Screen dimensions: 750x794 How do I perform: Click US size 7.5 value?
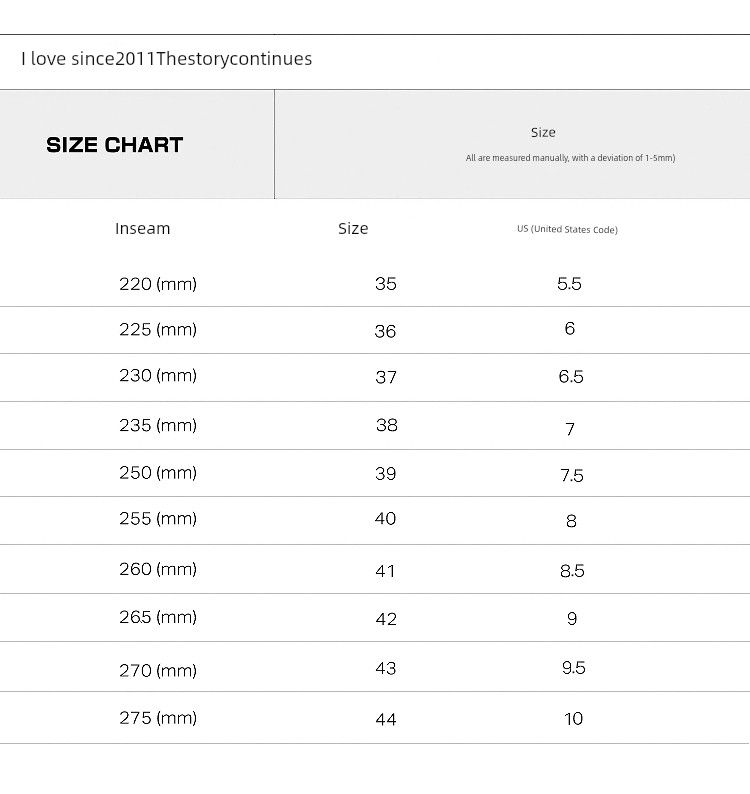click(571, 476)
